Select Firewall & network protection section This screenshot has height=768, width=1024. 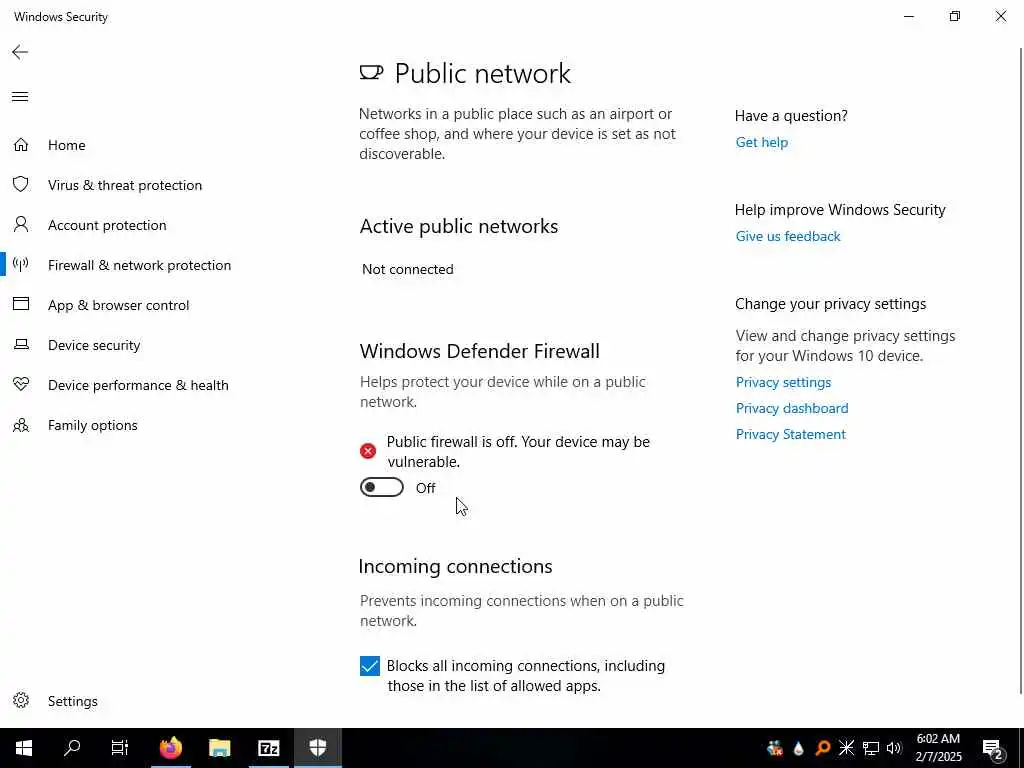[139, 264]
